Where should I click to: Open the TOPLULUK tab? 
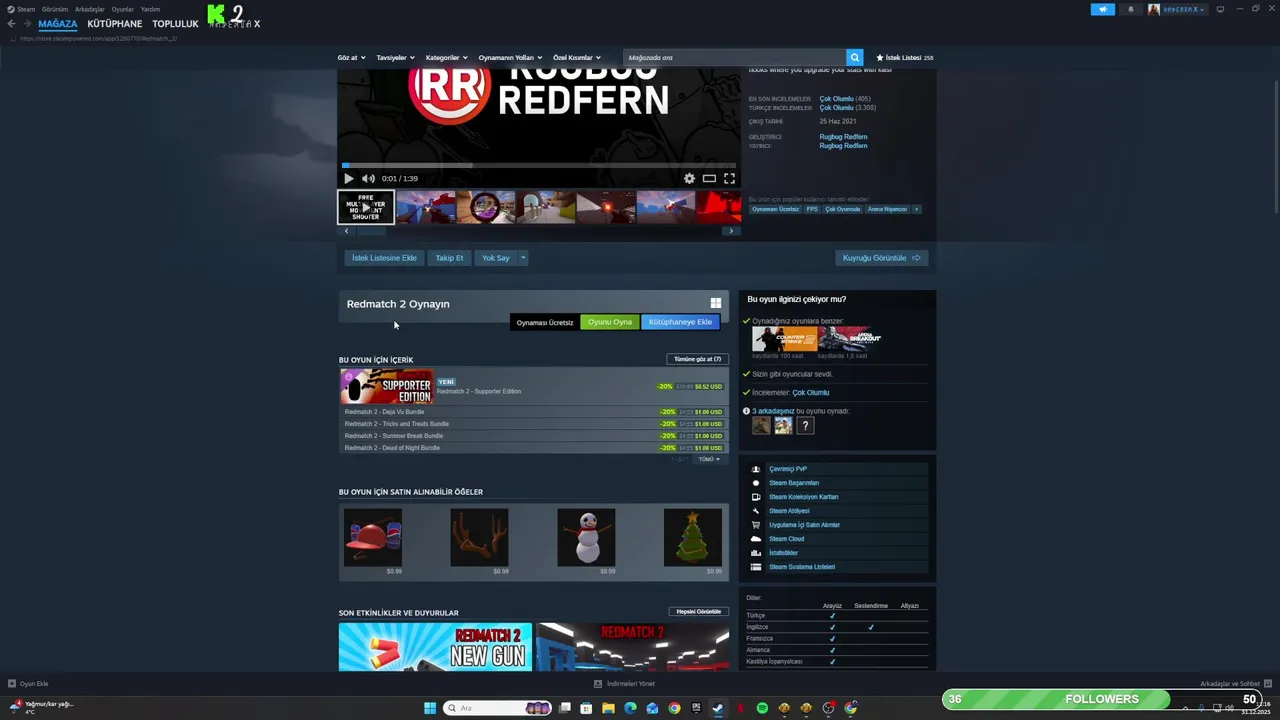coord(176,24)
